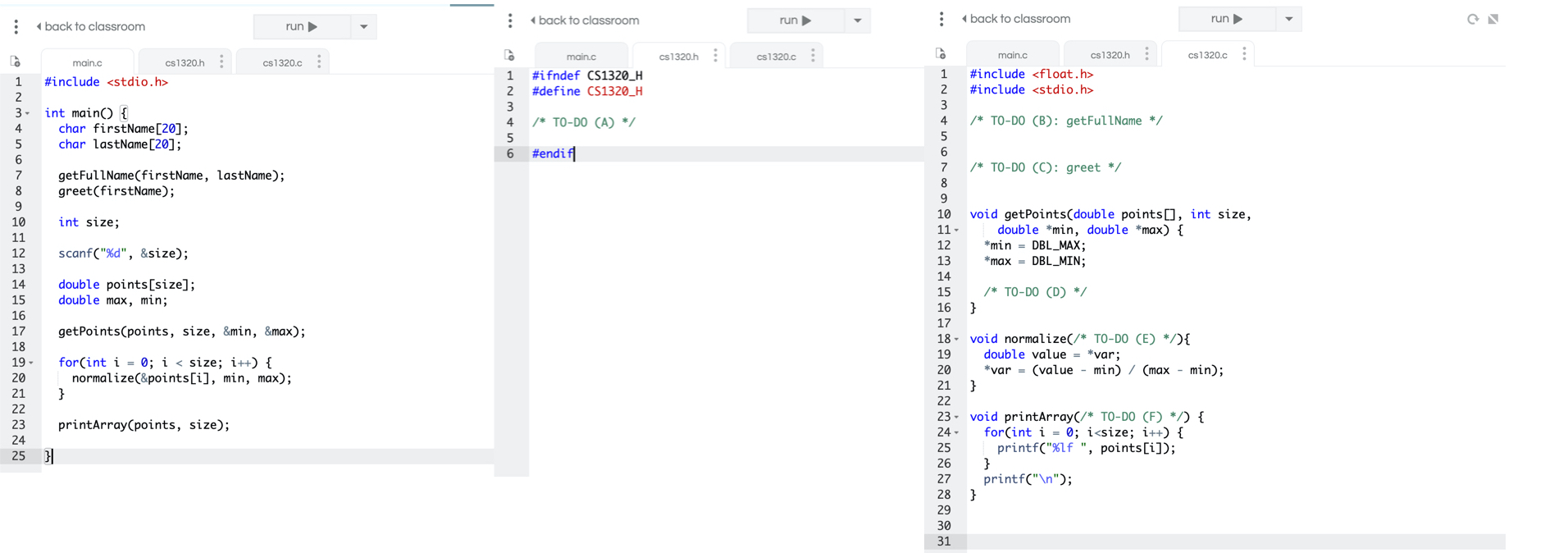Screen dimensions: 1568x553
Task: Click the 'double value = *var;' line
Action: 1052,354
